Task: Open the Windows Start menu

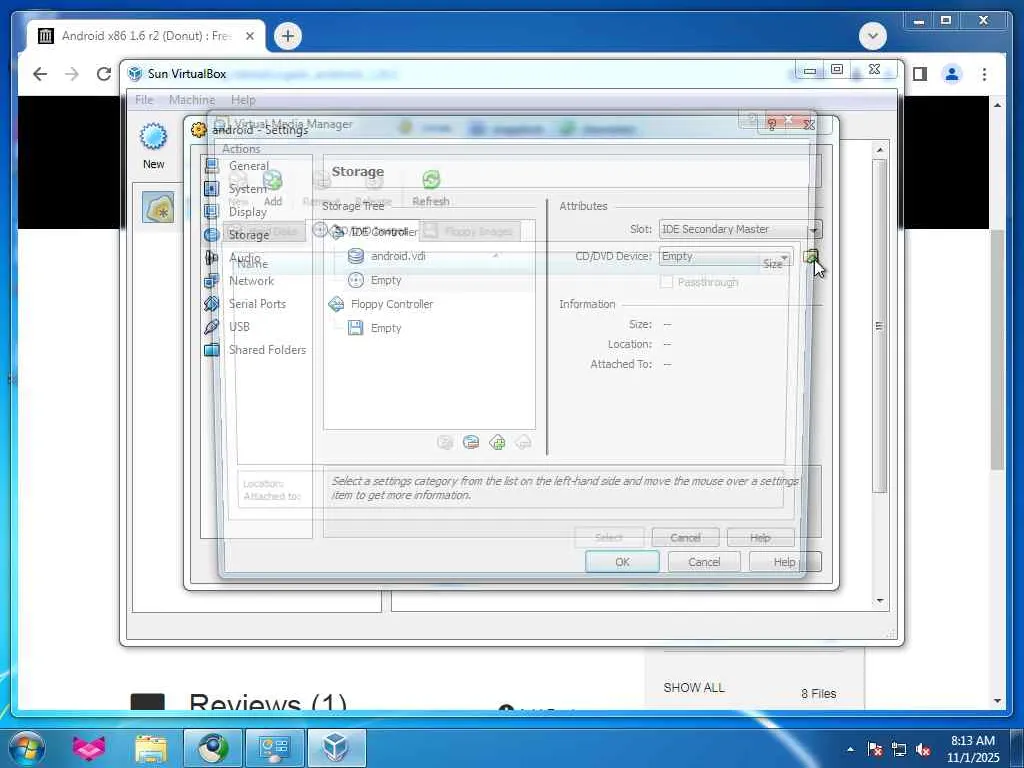Action: 27,748
